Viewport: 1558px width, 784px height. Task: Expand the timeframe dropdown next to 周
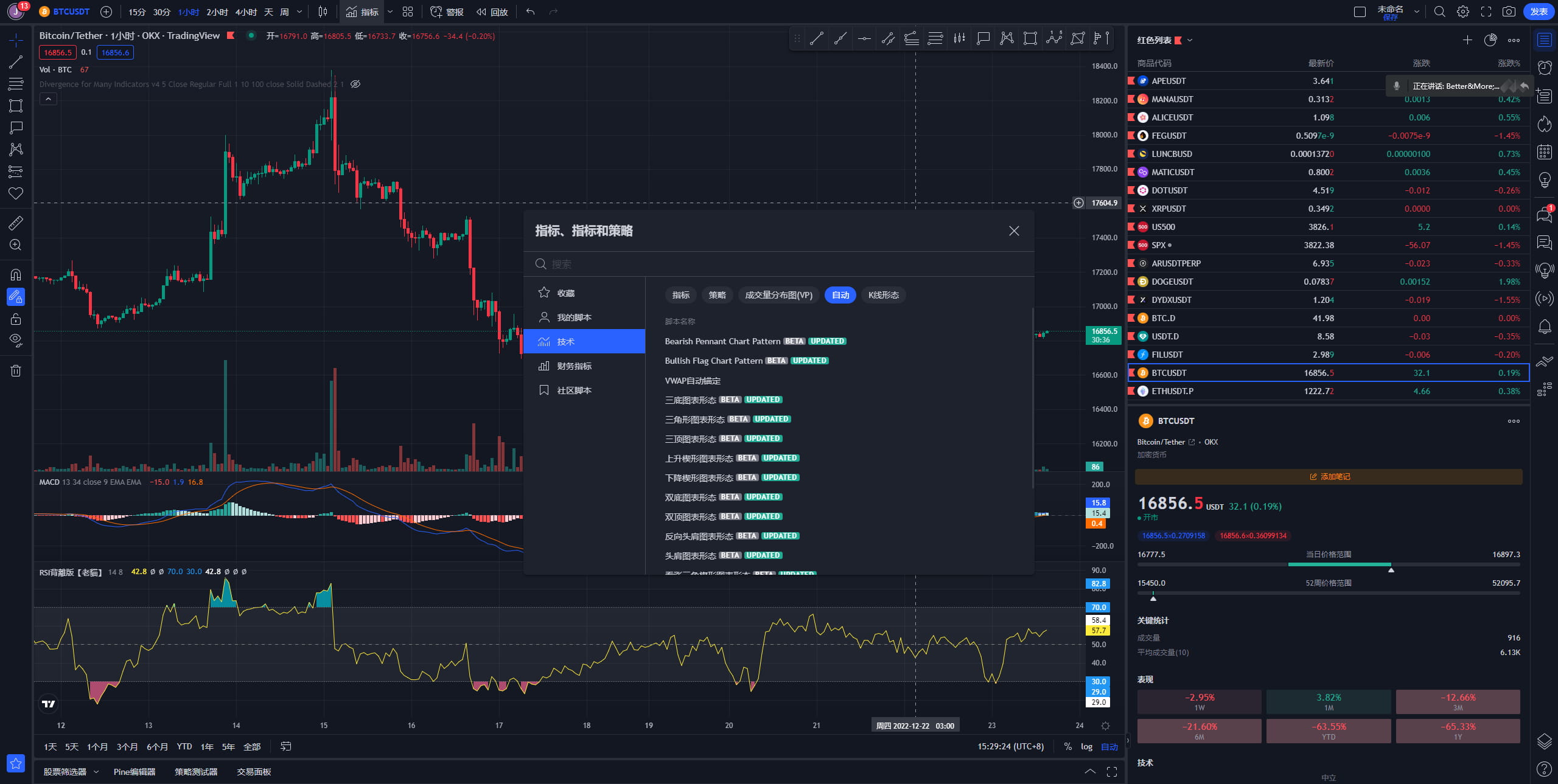coord(299,12)
